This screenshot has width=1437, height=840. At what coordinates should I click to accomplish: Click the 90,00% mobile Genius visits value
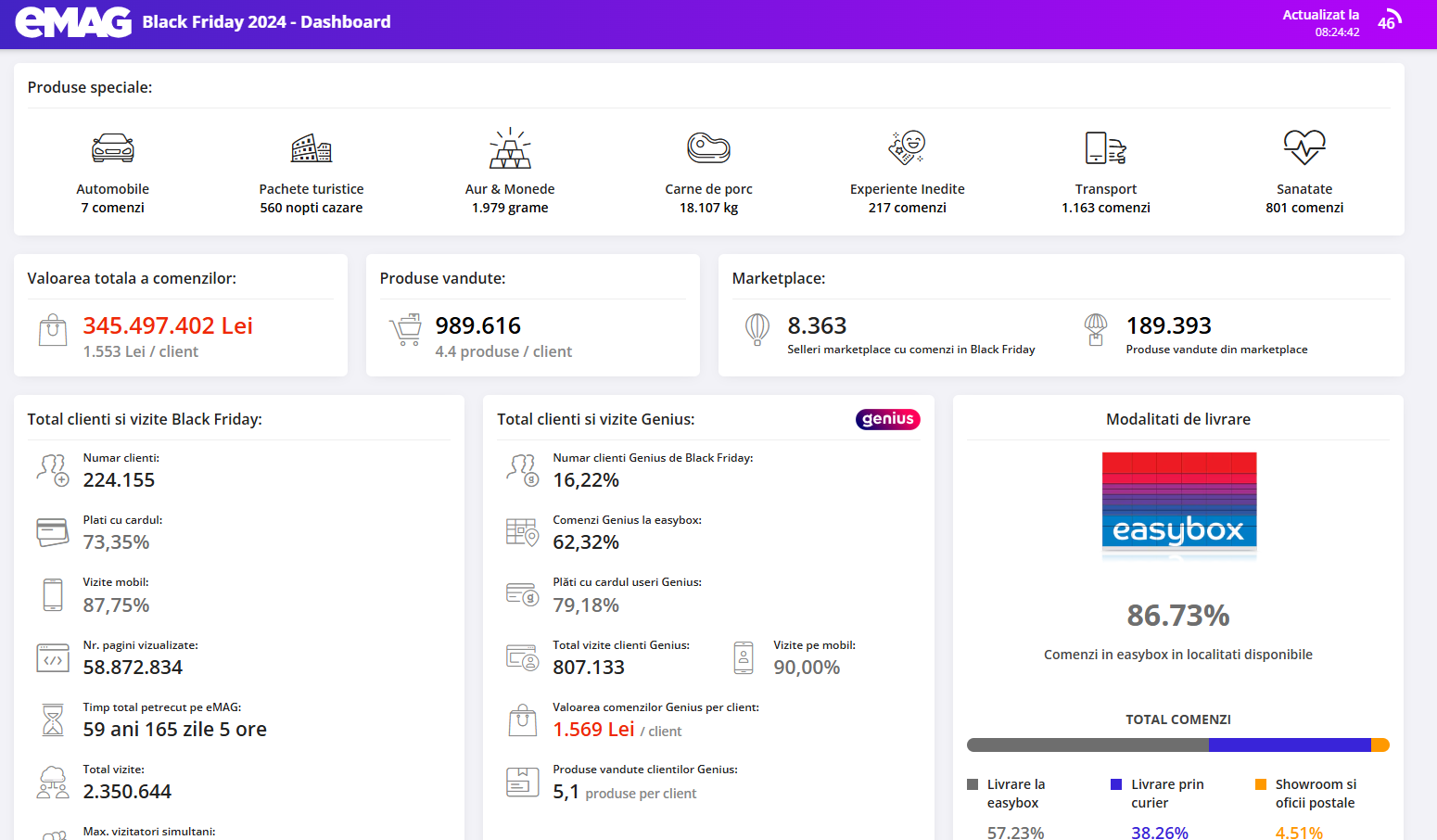807,668
